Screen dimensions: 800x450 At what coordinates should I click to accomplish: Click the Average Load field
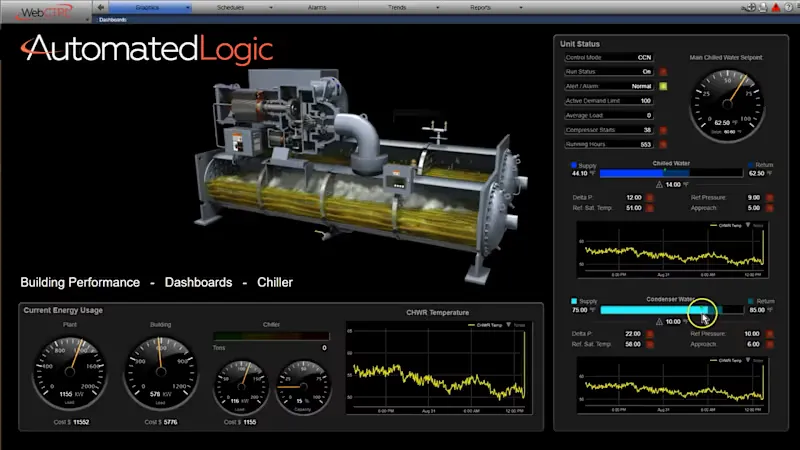point(609,115)
